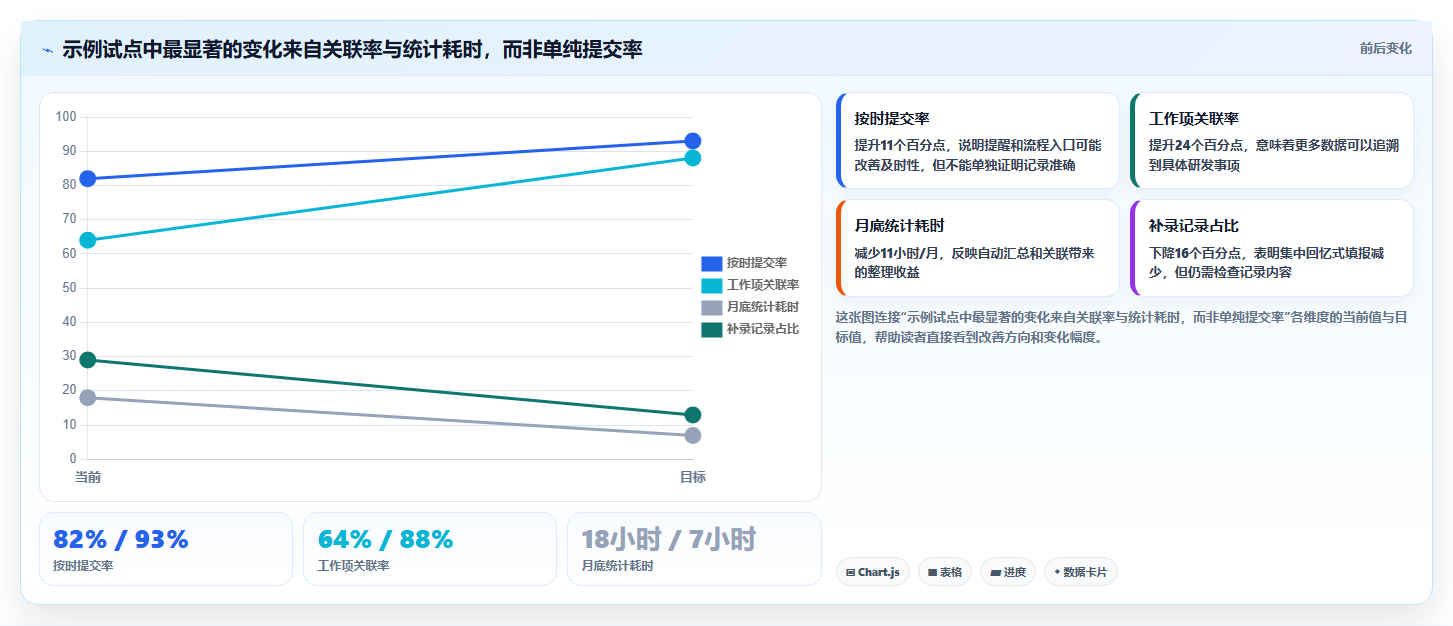Click the 月底统计耗时 label under 18小时 / 7小时
The image size is (1453, 626).
coord(617,566)
